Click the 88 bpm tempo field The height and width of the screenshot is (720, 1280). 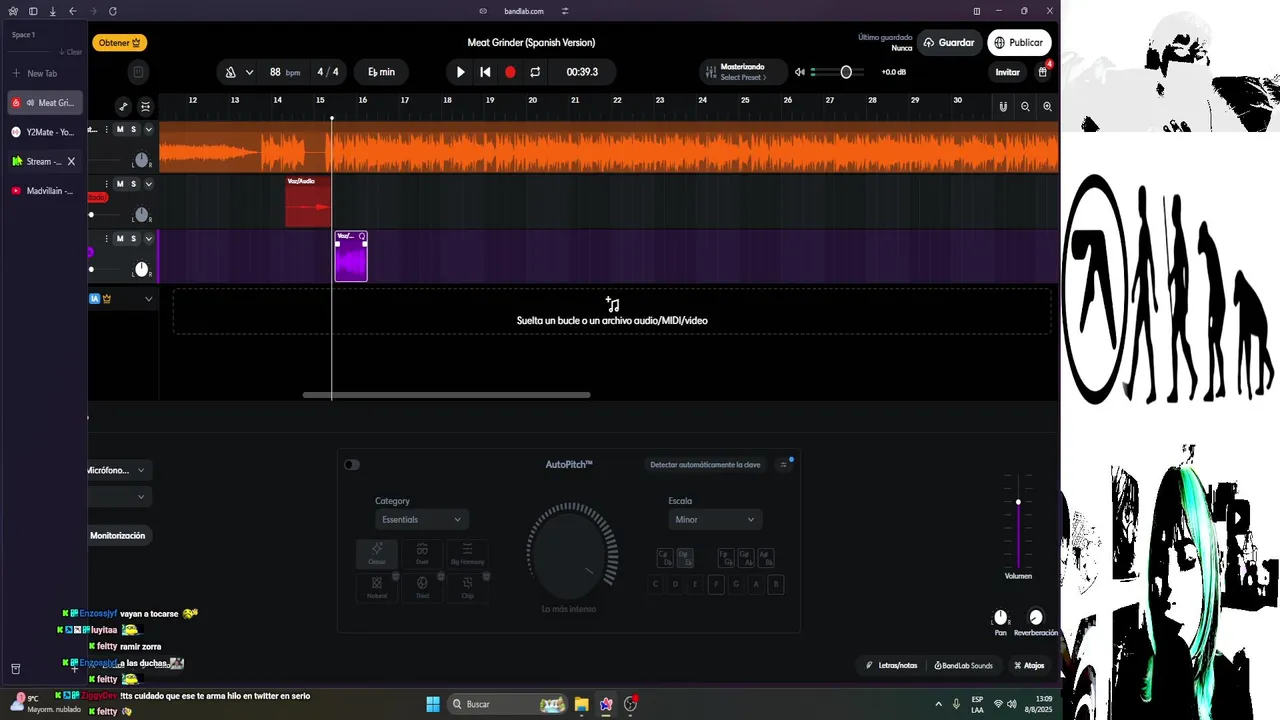(x=284, y=72)
